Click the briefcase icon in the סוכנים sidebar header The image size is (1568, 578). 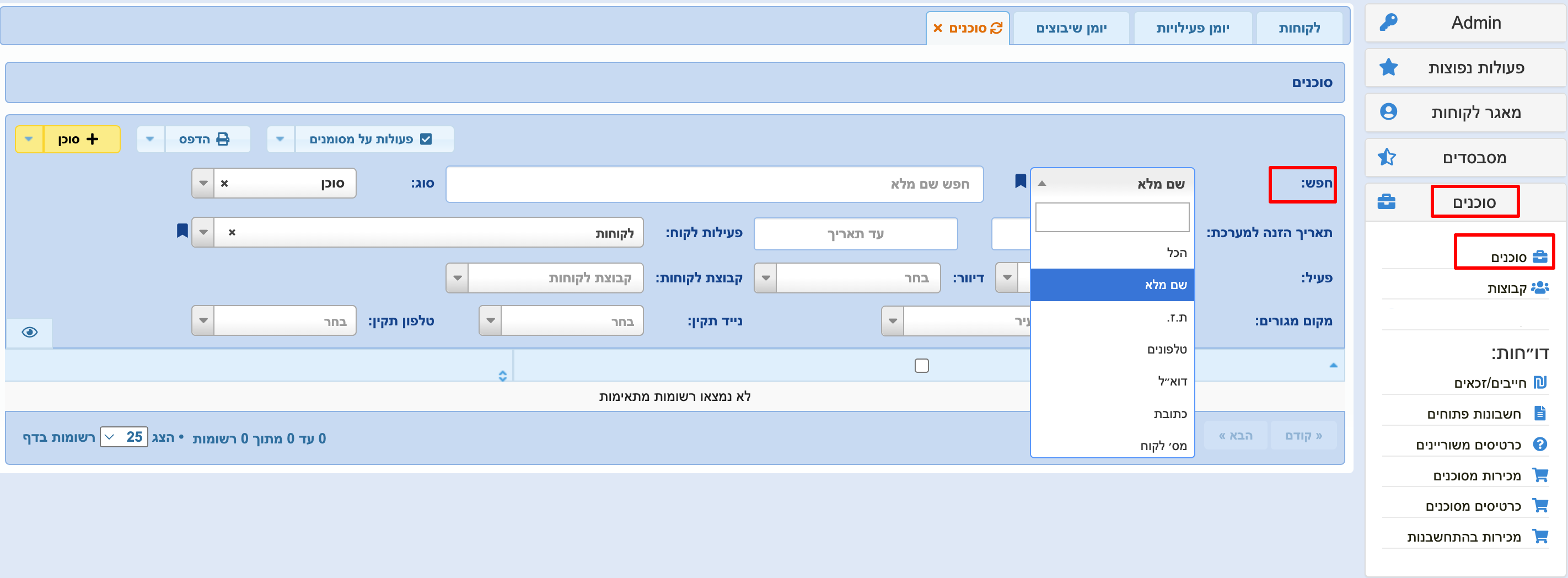[1387, 202]
